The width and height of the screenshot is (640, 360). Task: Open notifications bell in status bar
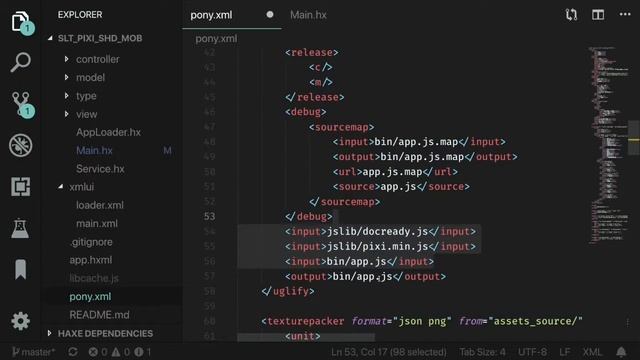pos(621,352)
